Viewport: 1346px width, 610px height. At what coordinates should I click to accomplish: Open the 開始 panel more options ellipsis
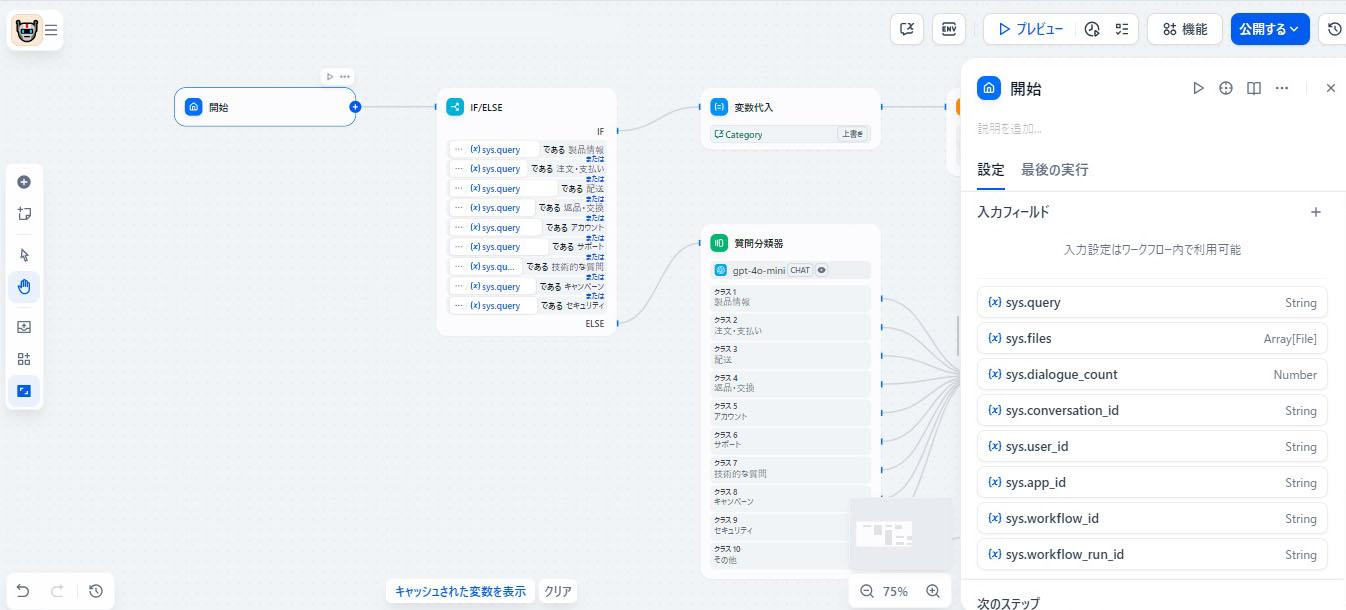(1282, 88)
